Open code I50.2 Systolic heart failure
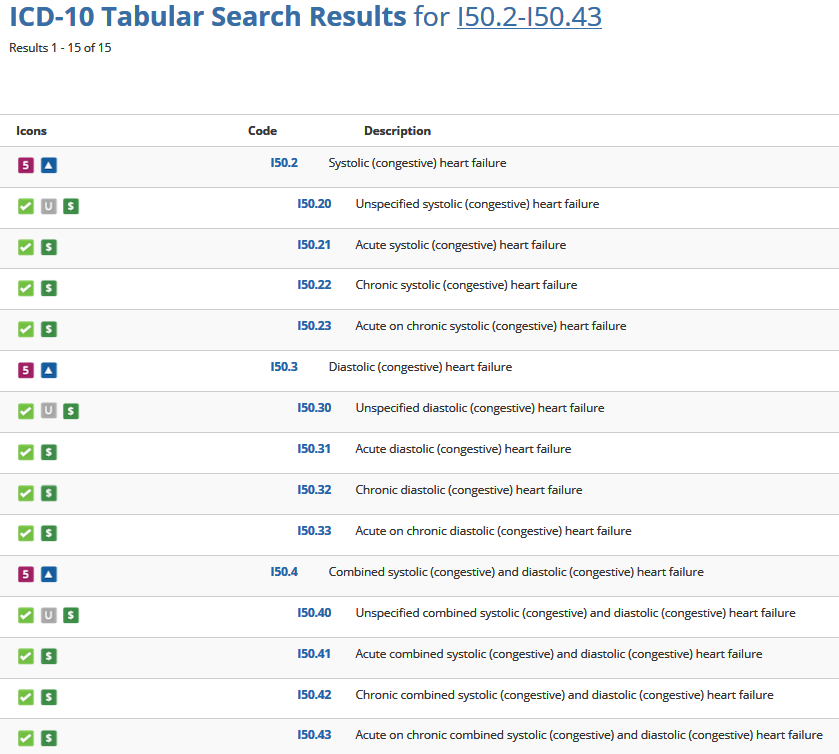Screen dimensions: 839x754 [x=284, y=163]
